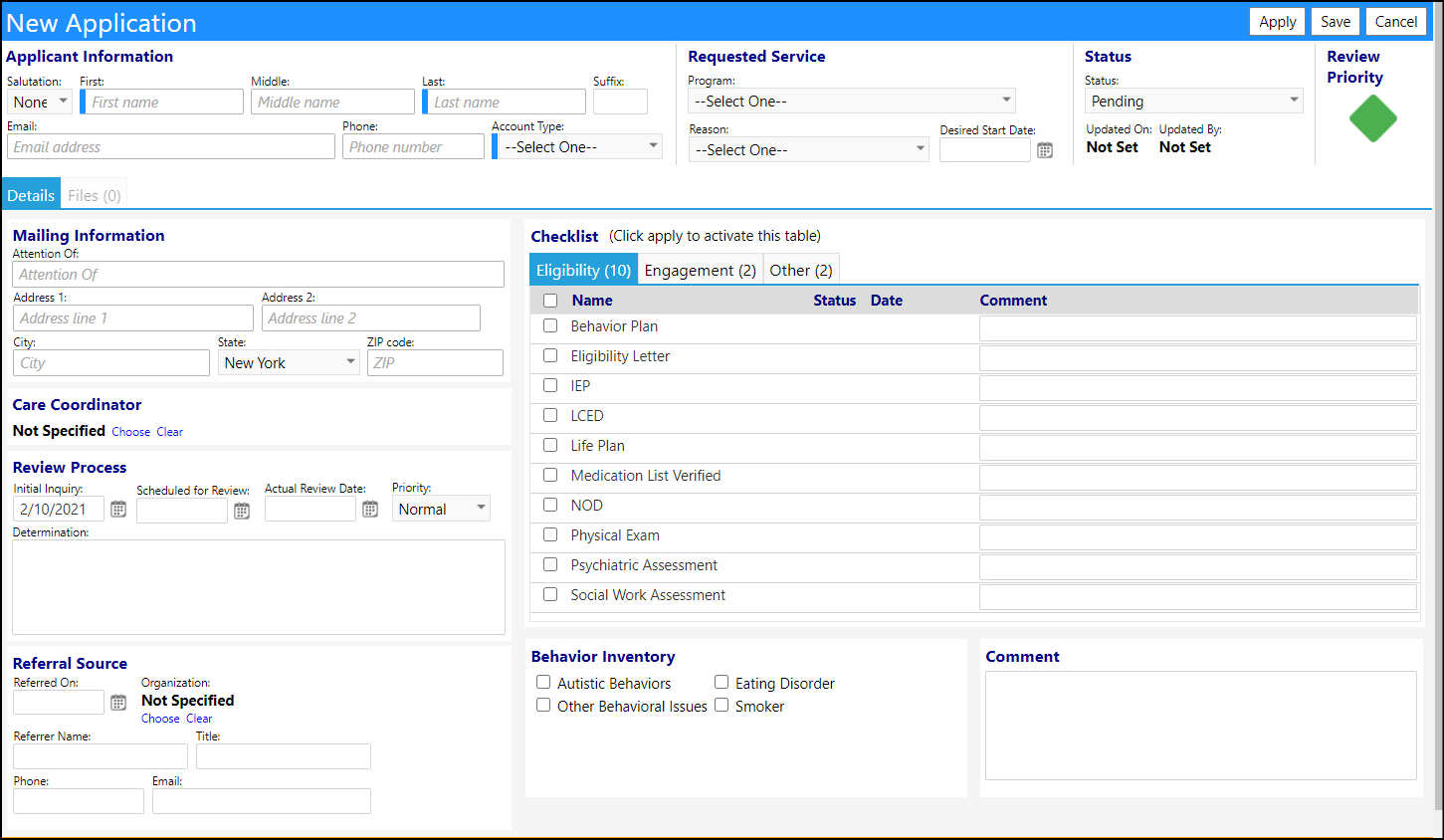1444x840 pixels.
Task: Choose a referral Organization
Action: coord(160,719)
